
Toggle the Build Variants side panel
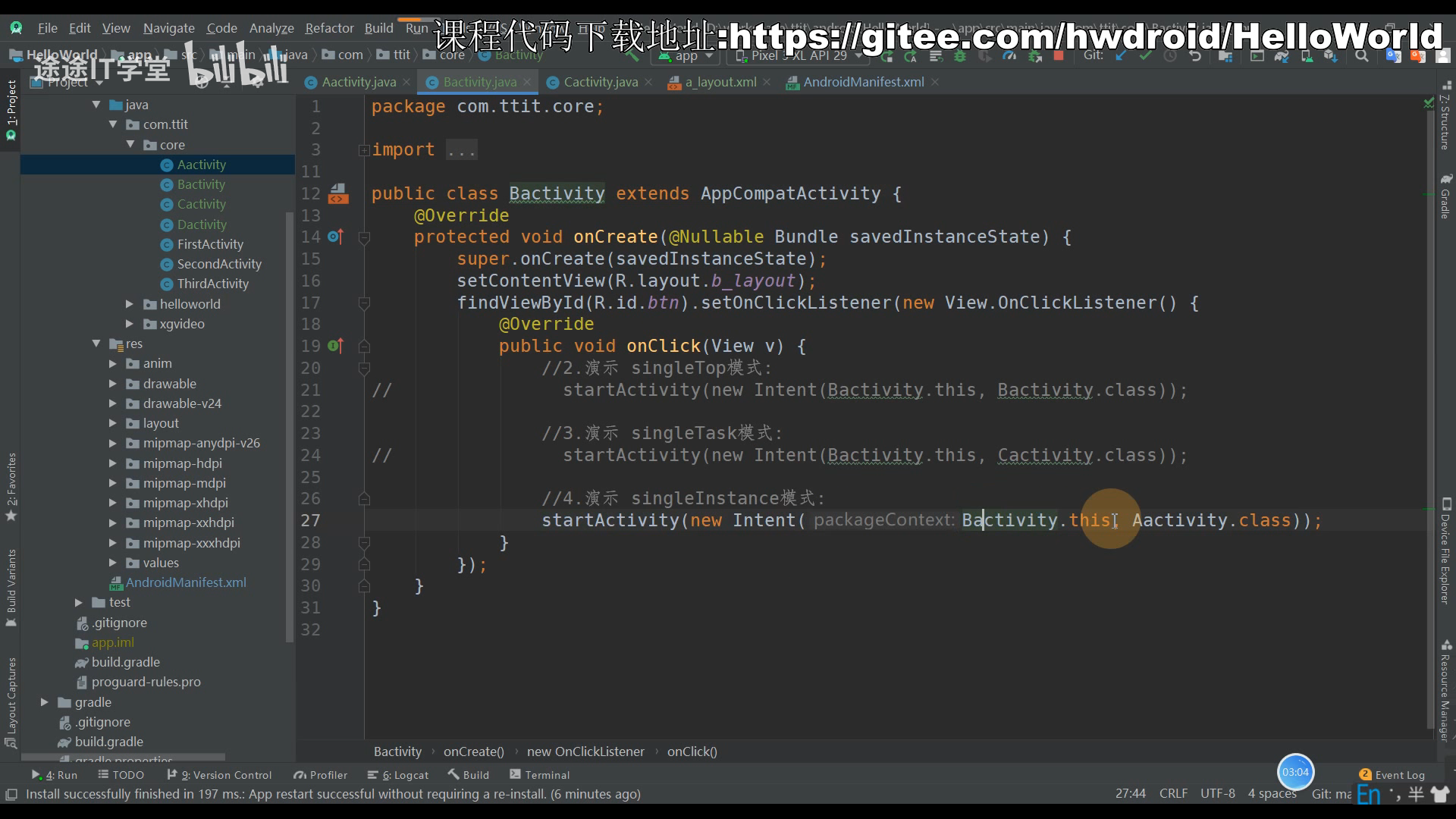pyautogui.click(x=11, y=588)
